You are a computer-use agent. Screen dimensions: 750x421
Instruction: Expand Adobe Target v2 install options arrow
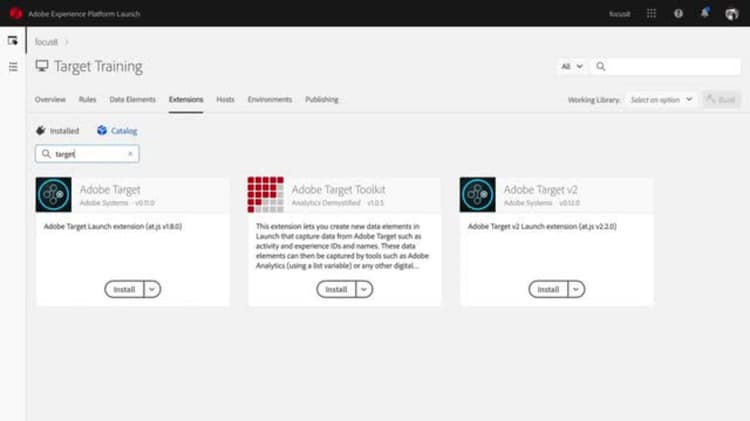tap(576, 289)
